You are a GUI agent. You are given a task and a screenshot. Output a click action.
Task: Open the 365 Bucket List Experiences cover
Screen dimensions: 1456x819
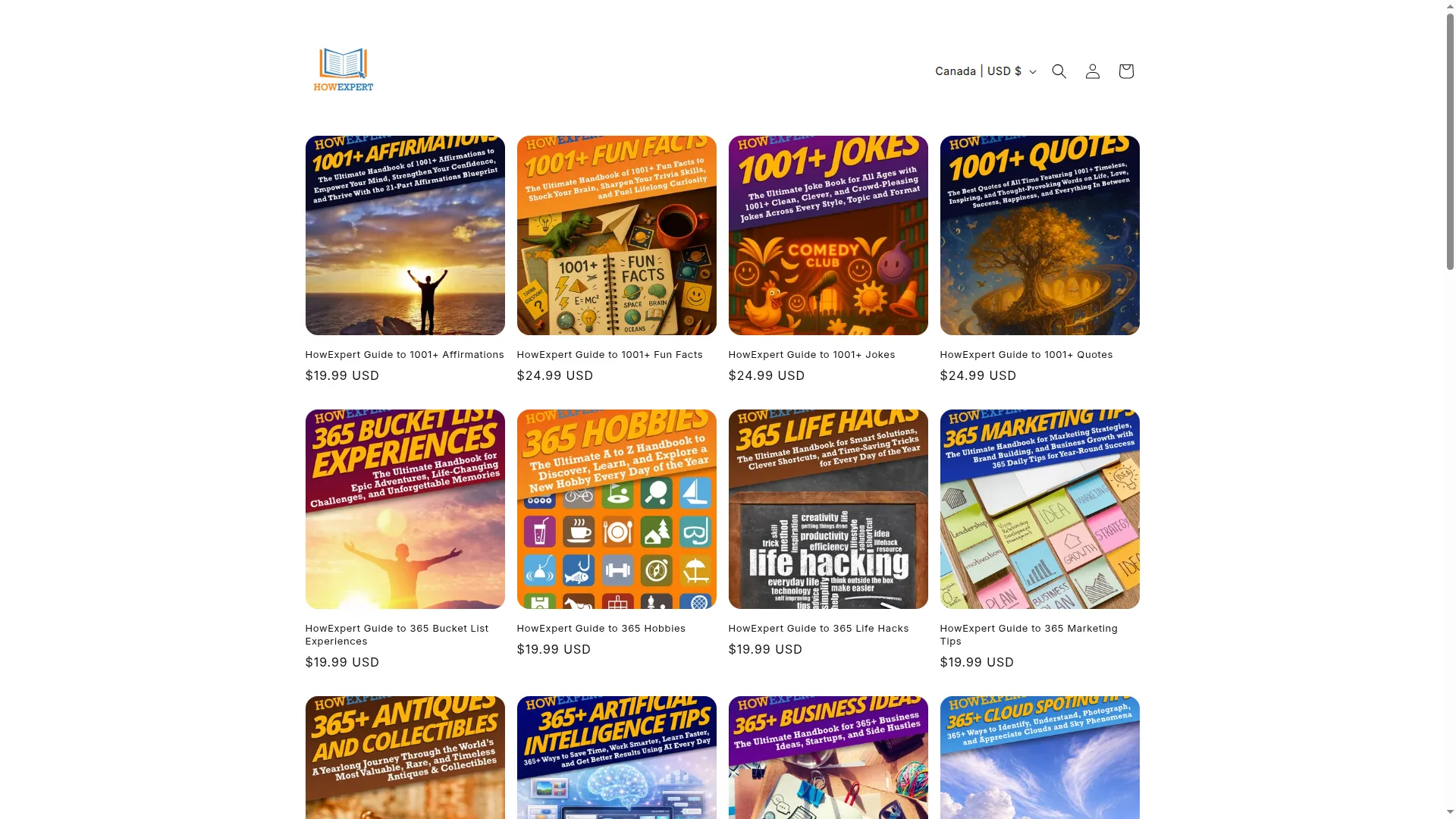405,510
